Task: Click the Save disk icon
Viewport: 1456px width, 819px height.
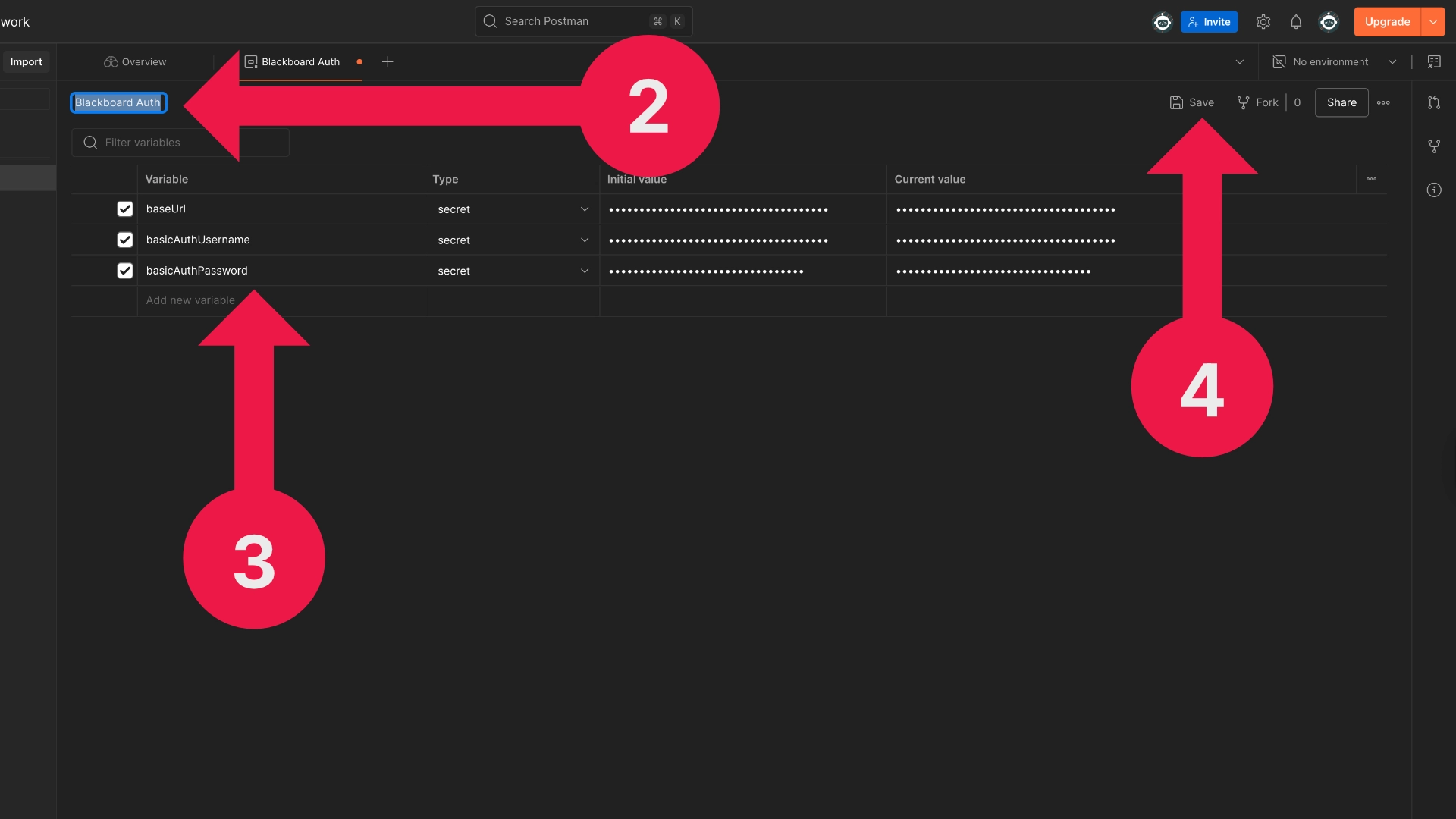Action: [1176, 102]
